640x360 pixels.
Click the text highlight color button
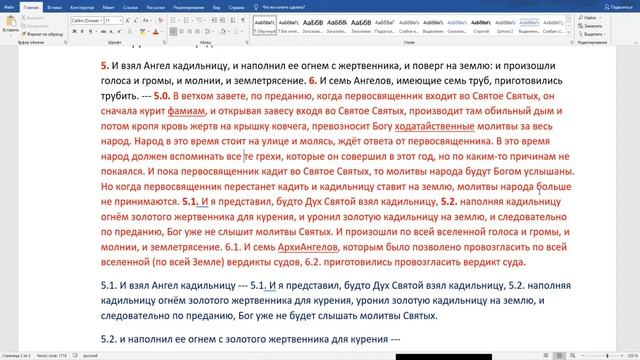(x=142, y=31)
